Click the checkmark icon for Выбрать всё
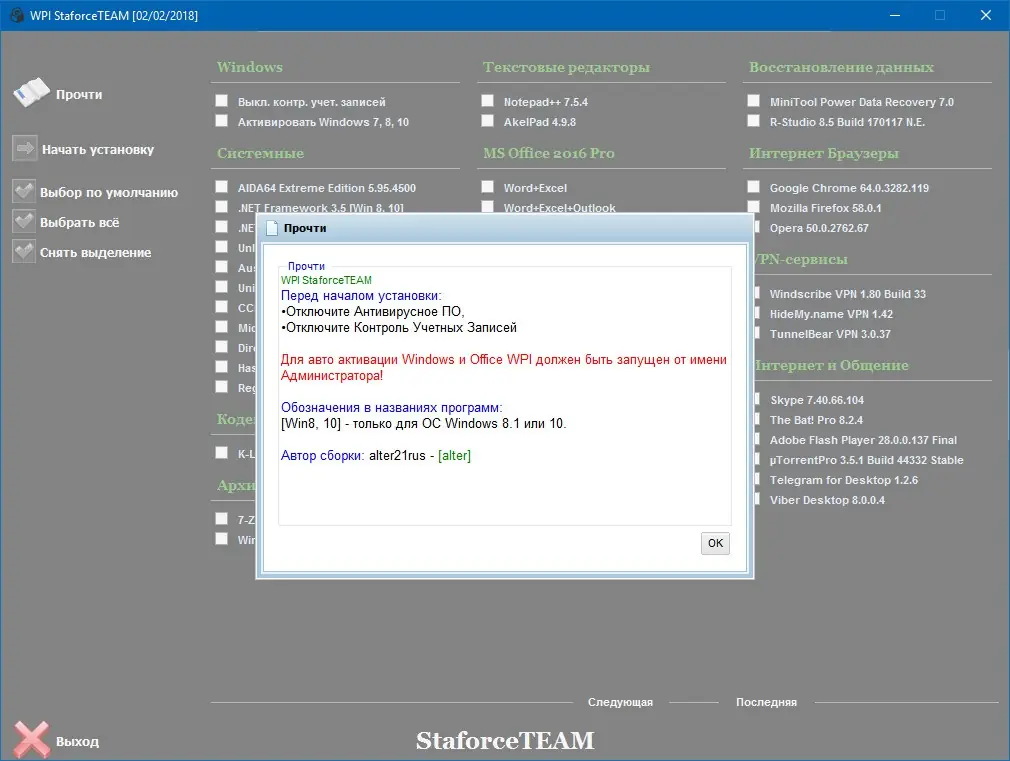Screen dimensions: 1010x761 click(x=24, y=222)
